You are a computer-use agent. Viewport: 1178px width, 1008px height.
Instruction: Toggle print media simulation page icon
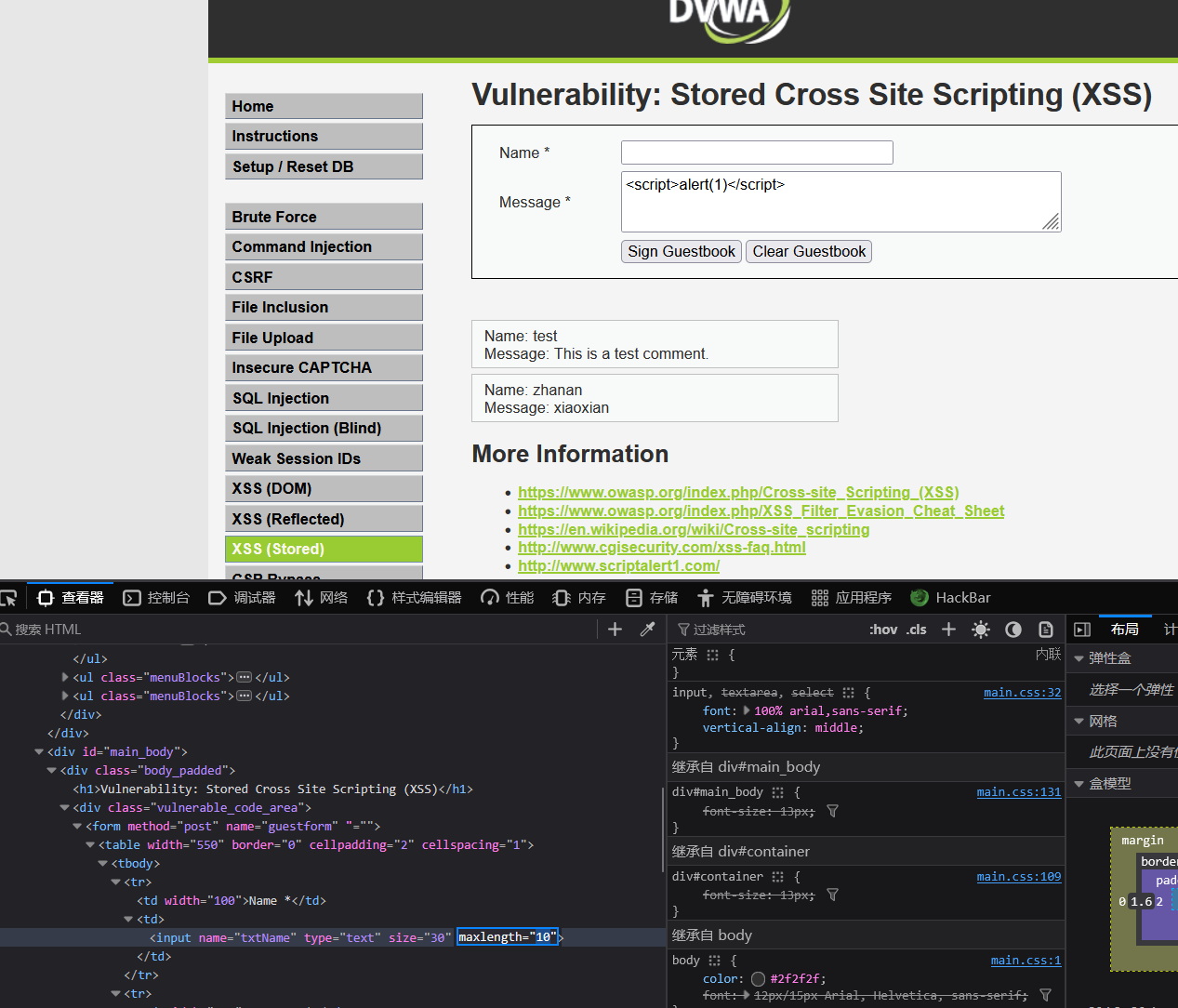point(1046,630)
